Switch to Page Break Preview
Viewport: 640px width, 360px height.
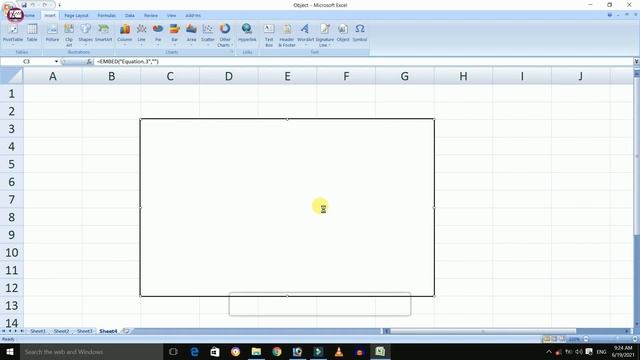click(562, 339)
